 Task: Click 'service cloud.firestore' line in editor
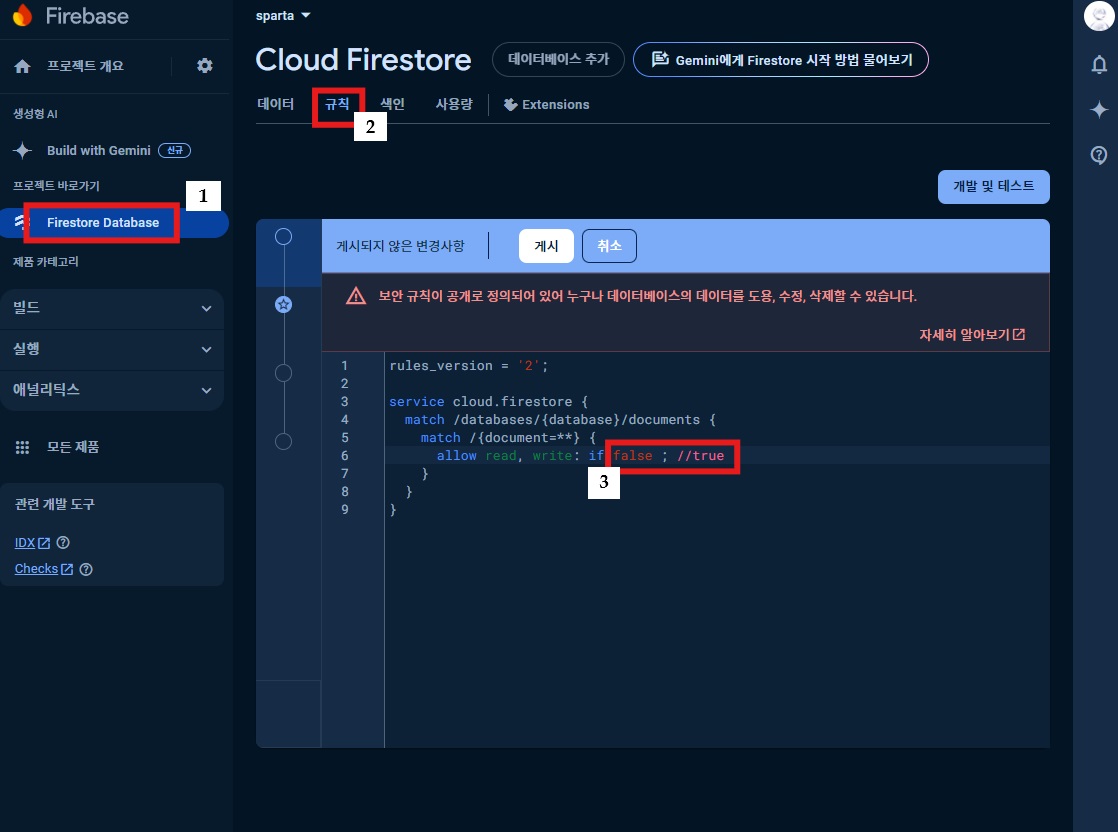tap(488, 401)
